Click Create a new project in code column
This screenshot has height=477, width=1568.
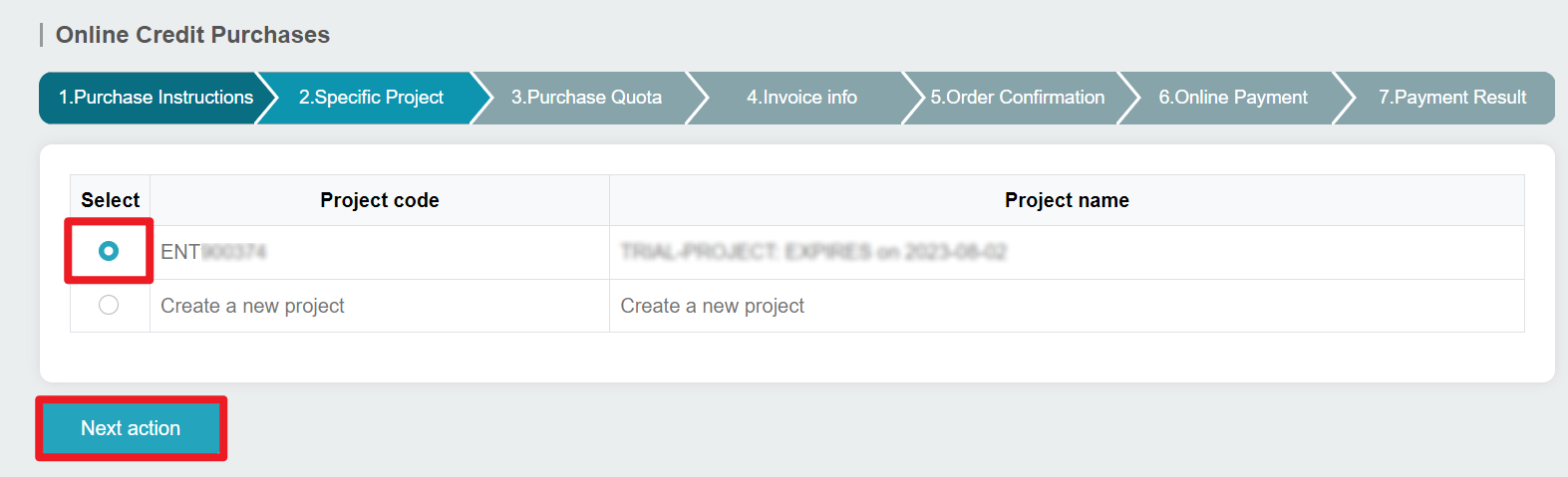pos(252,306)
